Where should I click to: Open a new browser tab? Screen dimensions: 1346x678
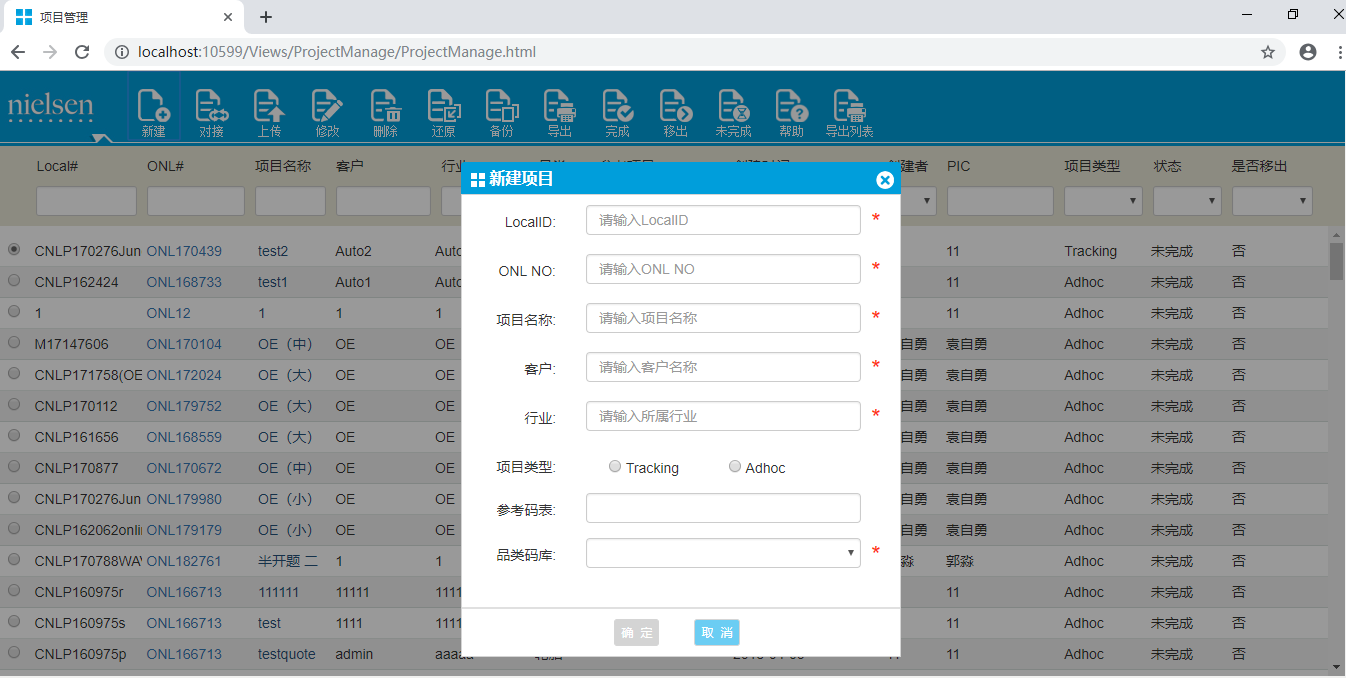coord(265,17)
